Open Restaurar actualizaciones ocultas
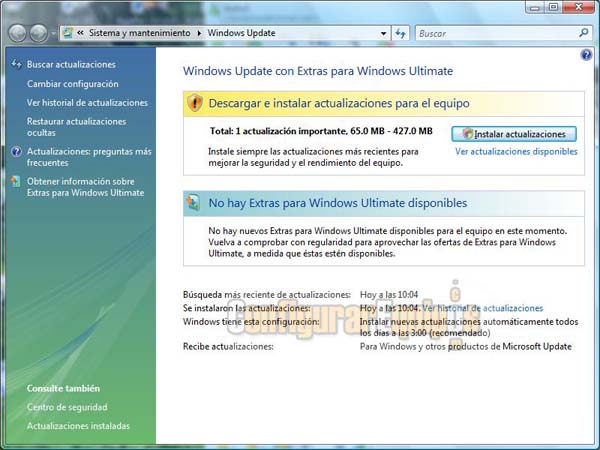Screen dimensions: 600x450 click(x=77, y=127)
